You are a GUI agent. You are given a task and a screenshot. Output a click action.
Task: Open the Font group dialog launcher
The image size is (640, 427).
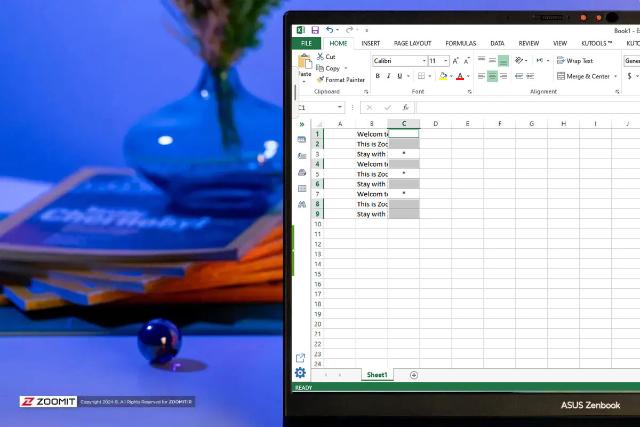click(x=469, y=92)
